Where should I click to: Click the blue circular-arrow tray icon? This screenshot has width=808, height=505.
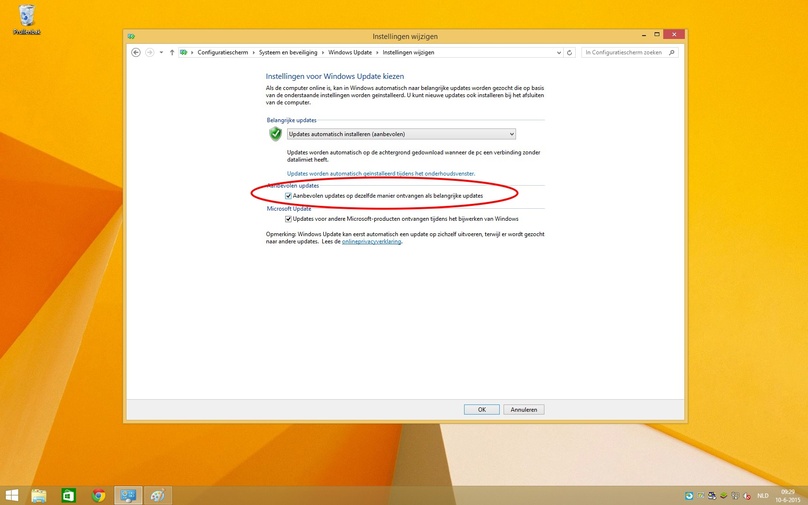click(x=689, y=496)
